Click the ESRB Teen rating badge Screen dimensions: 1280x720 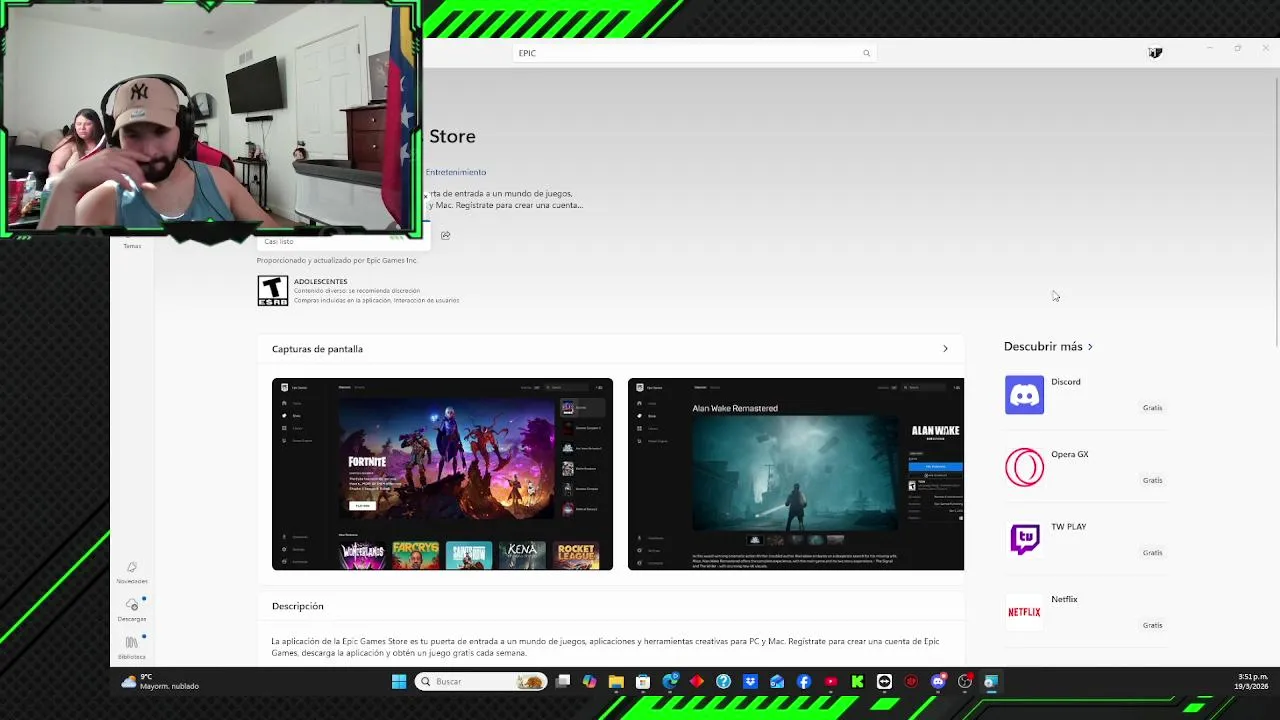(x=273, y=291)
